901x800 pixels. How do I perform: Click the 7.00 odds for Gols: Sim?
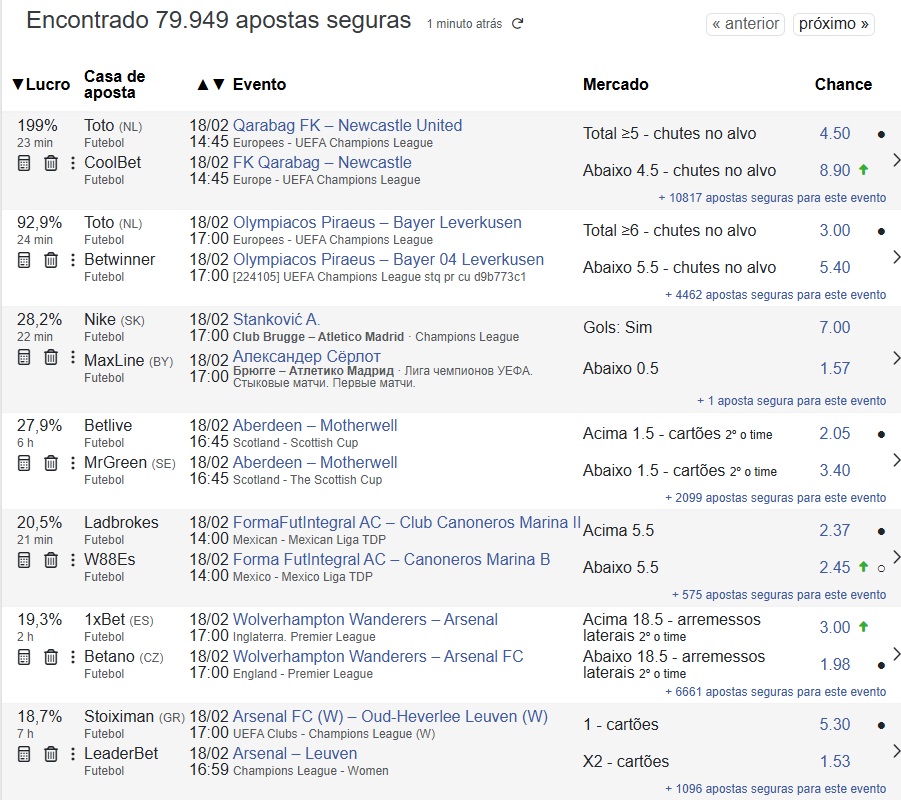[834, 328]
